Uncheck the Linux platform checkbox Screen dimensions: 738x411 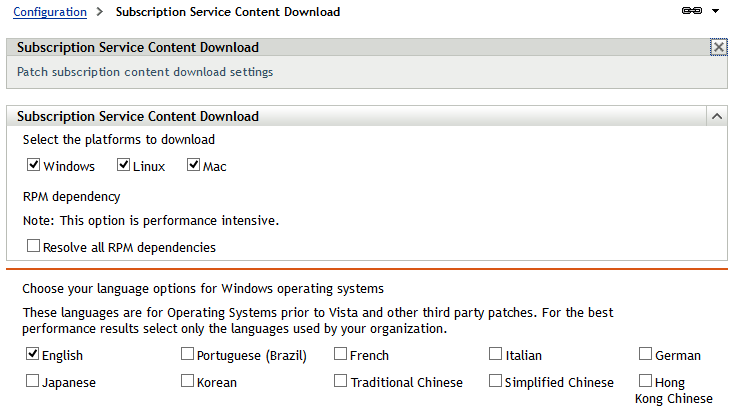point(124,165)
